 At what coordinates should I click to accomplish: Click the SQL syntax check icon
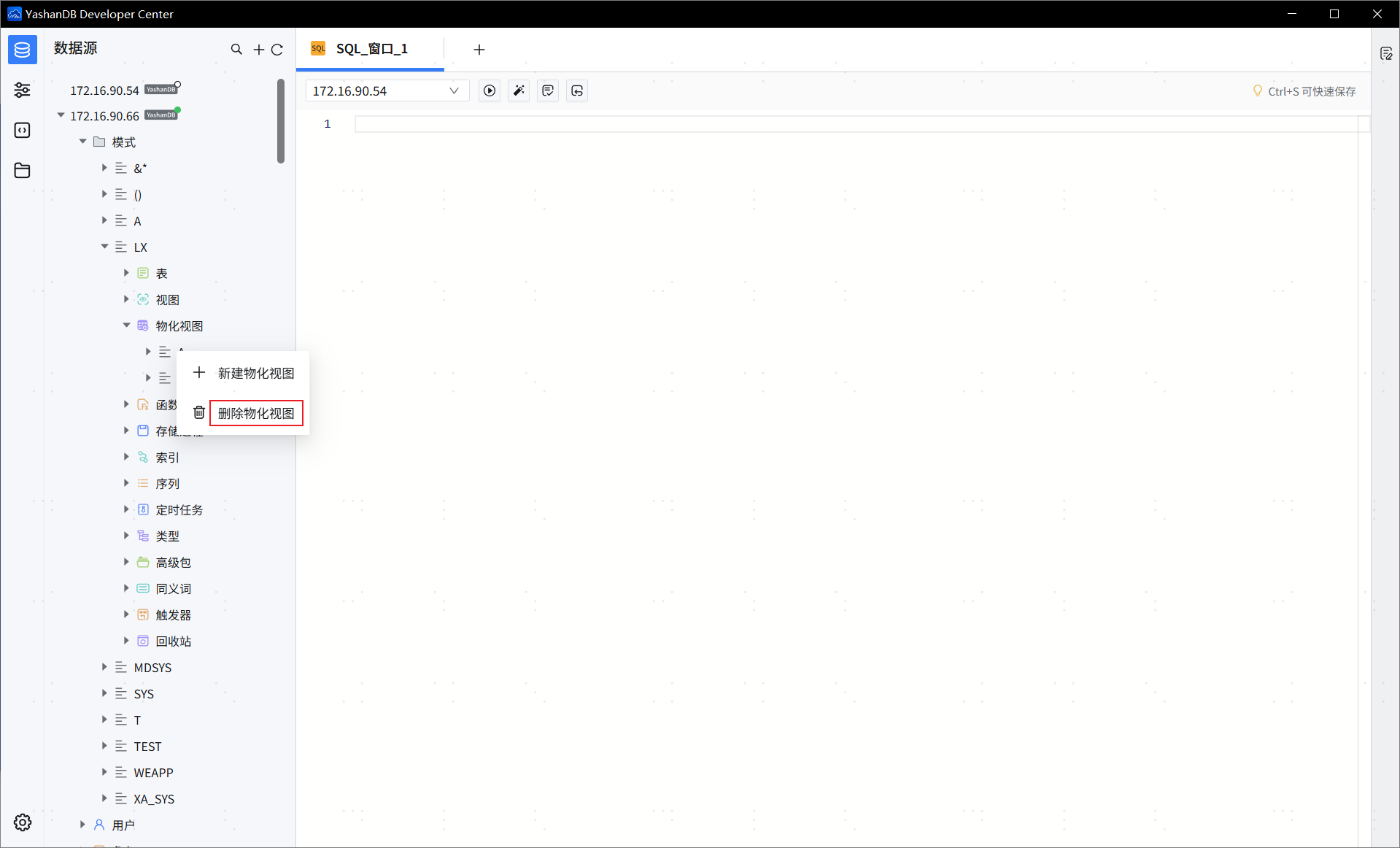pos(547,90)
